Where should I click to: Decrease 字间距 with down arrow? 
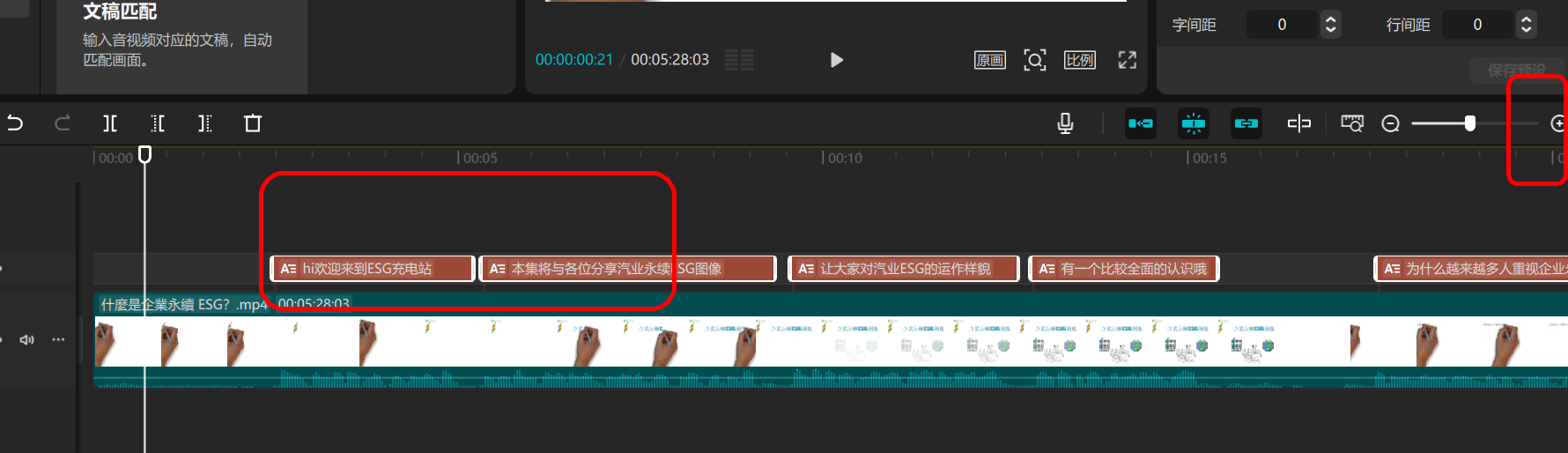pos(1331,31)
